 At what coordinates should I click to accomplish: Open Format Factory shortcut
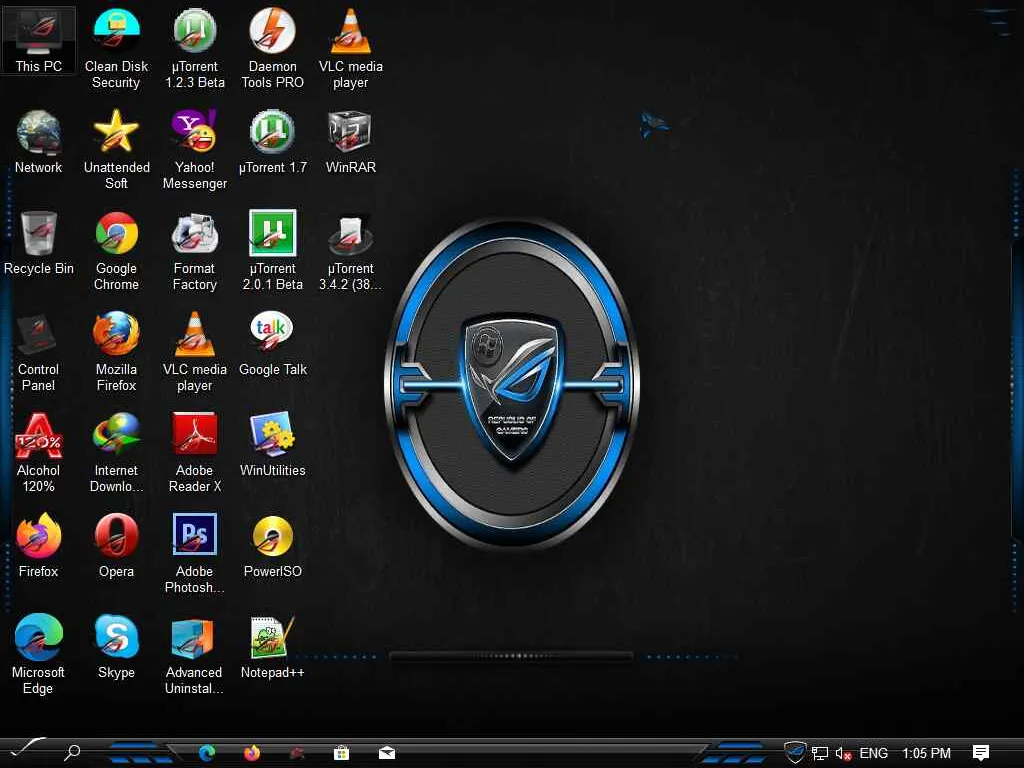(195, 251)
